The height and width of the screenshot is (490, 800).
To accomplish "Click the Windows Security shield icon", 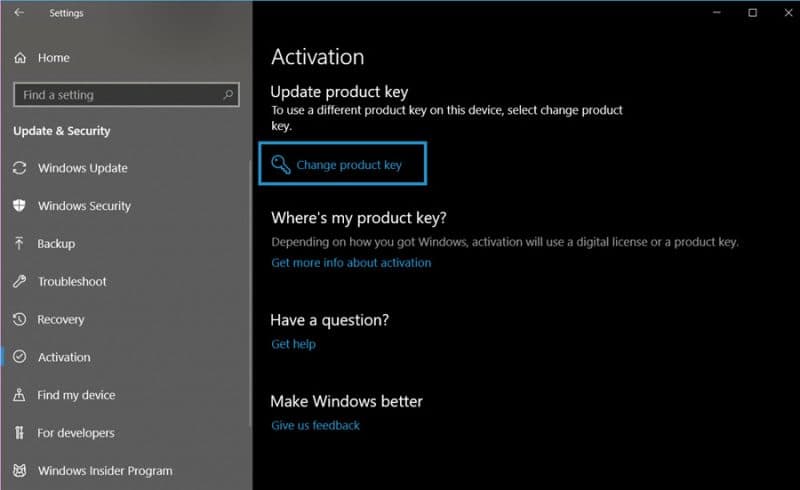I will (x=19, y=206).
